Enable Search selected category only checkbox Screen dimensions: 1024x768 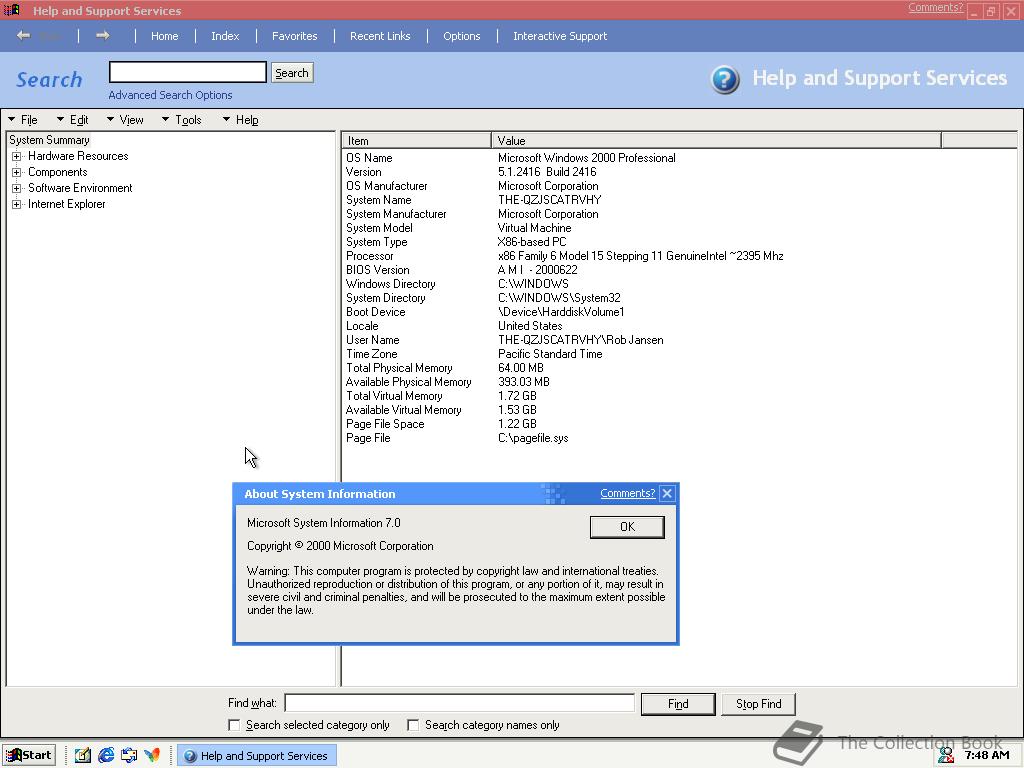pos(234,725)
